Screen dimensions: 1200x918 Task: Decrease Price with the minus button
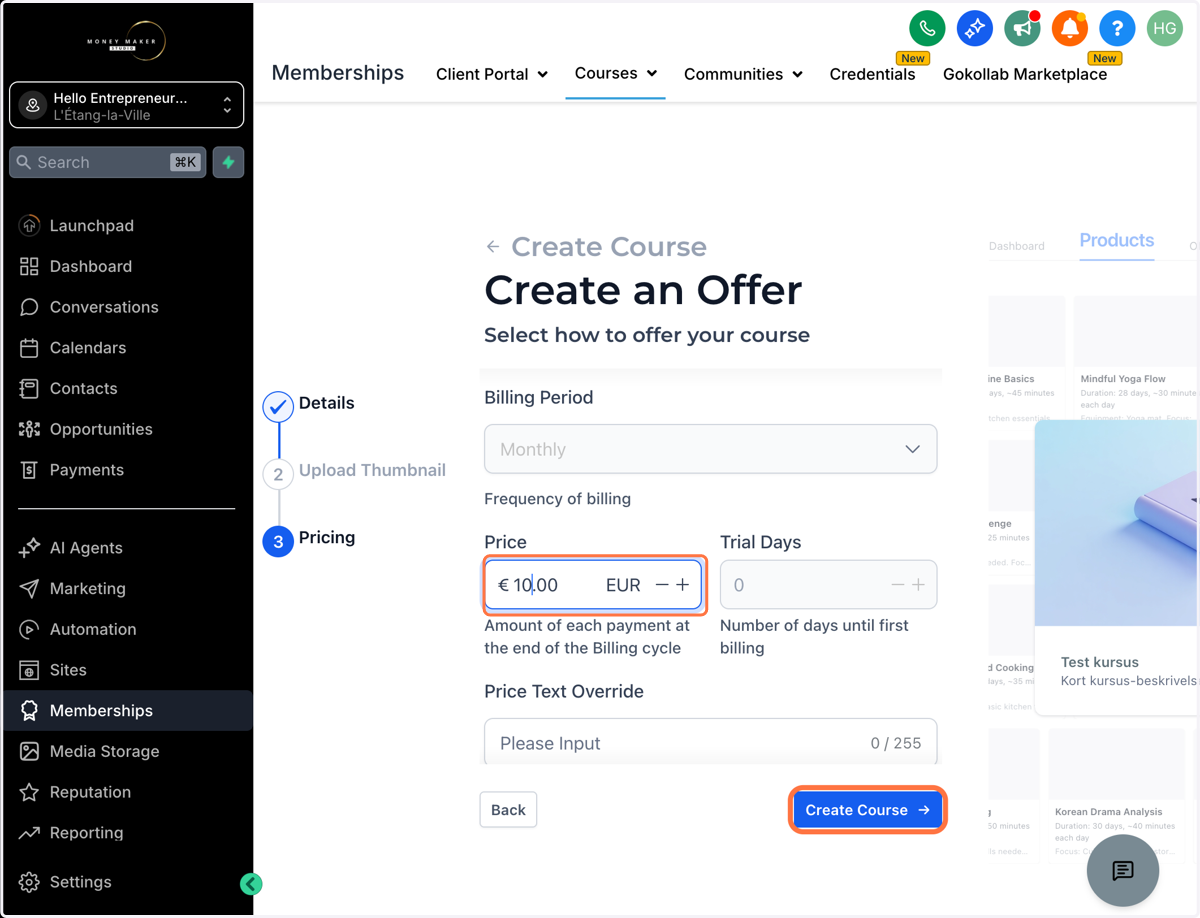(x=662, y=585)
